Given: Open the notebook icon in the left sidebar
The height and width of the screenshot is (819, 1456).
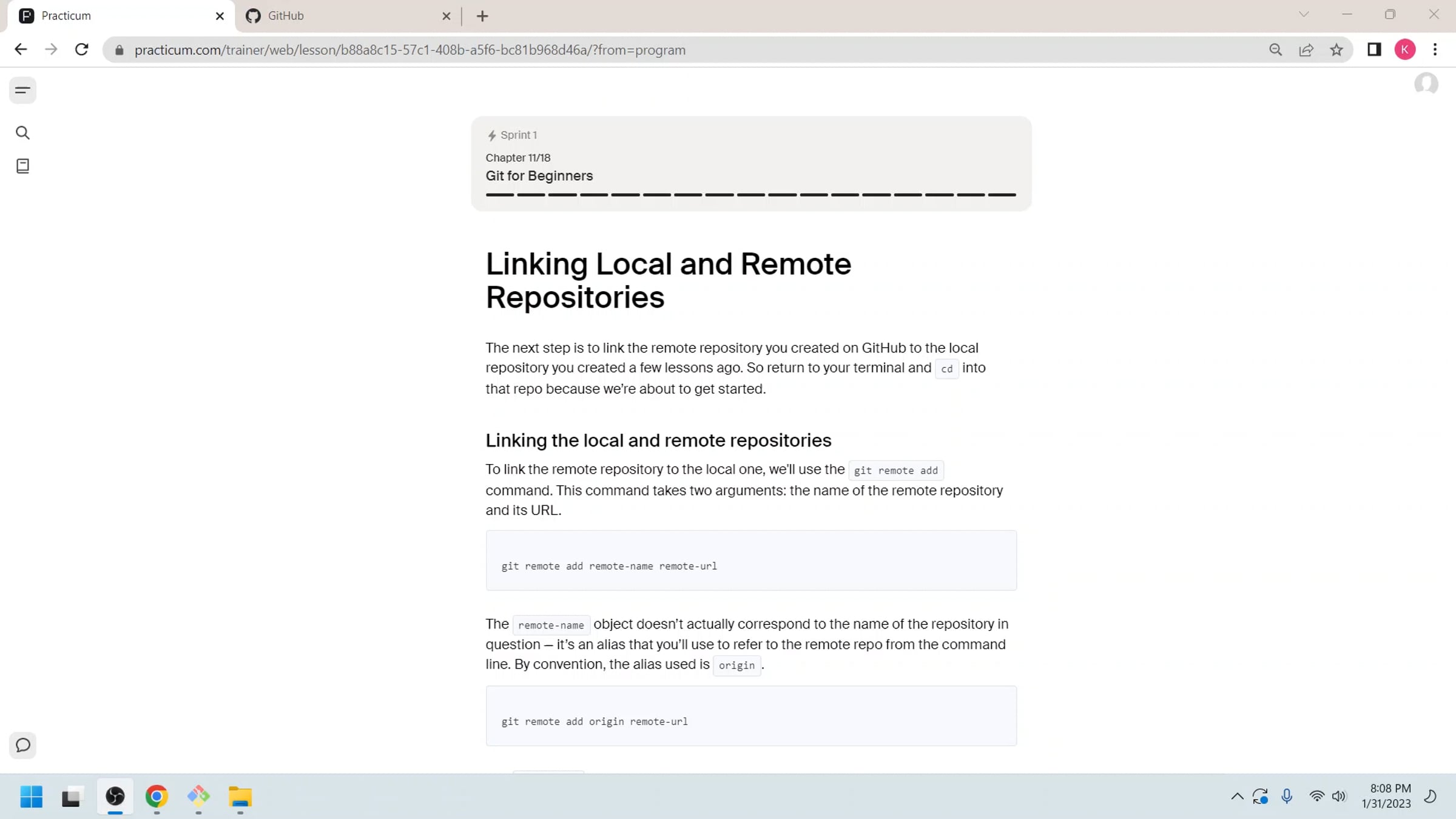Looking at the screenshot, I should [22, 166].
